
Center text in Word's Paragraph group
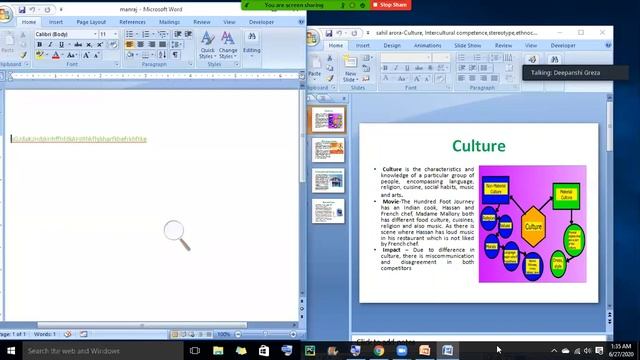pos(141,44)
